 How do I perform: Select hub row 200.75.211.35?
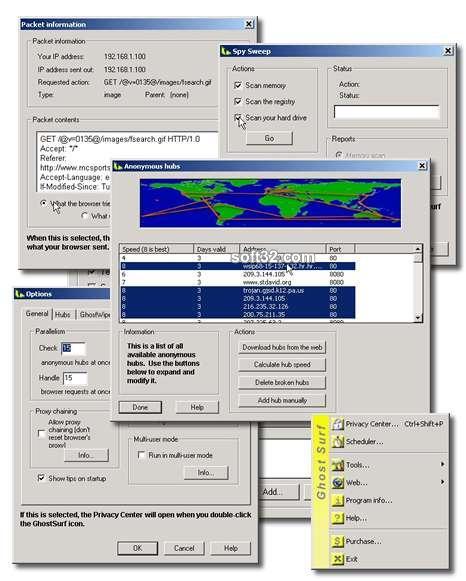(237, 315)
